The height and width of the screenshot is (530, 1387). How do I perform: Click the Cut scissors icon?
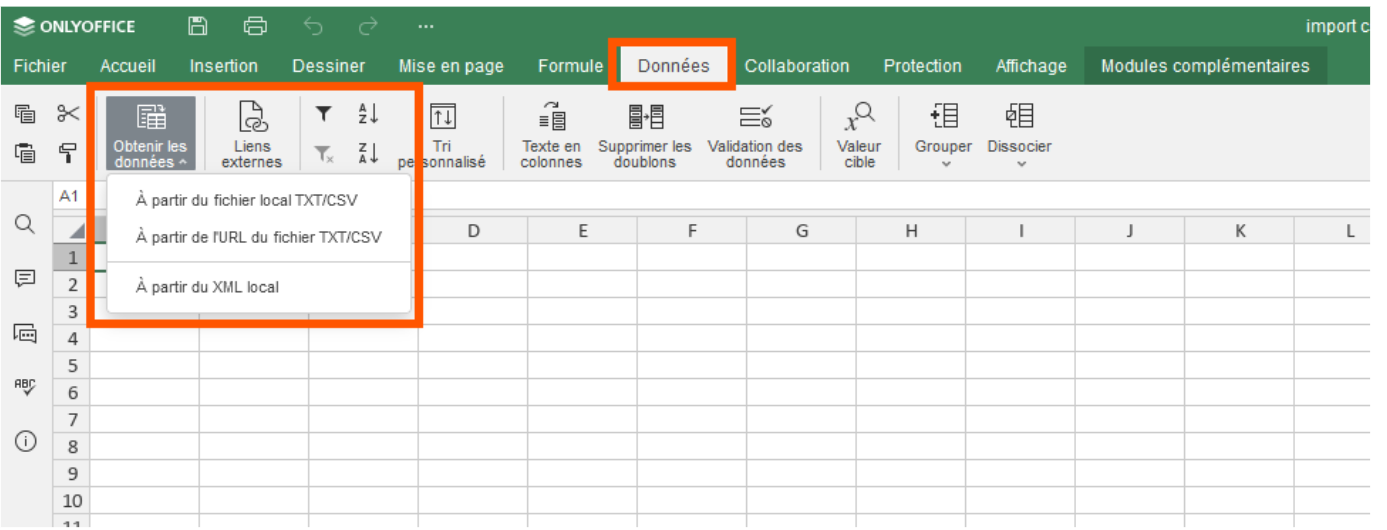tap(68, 114)
